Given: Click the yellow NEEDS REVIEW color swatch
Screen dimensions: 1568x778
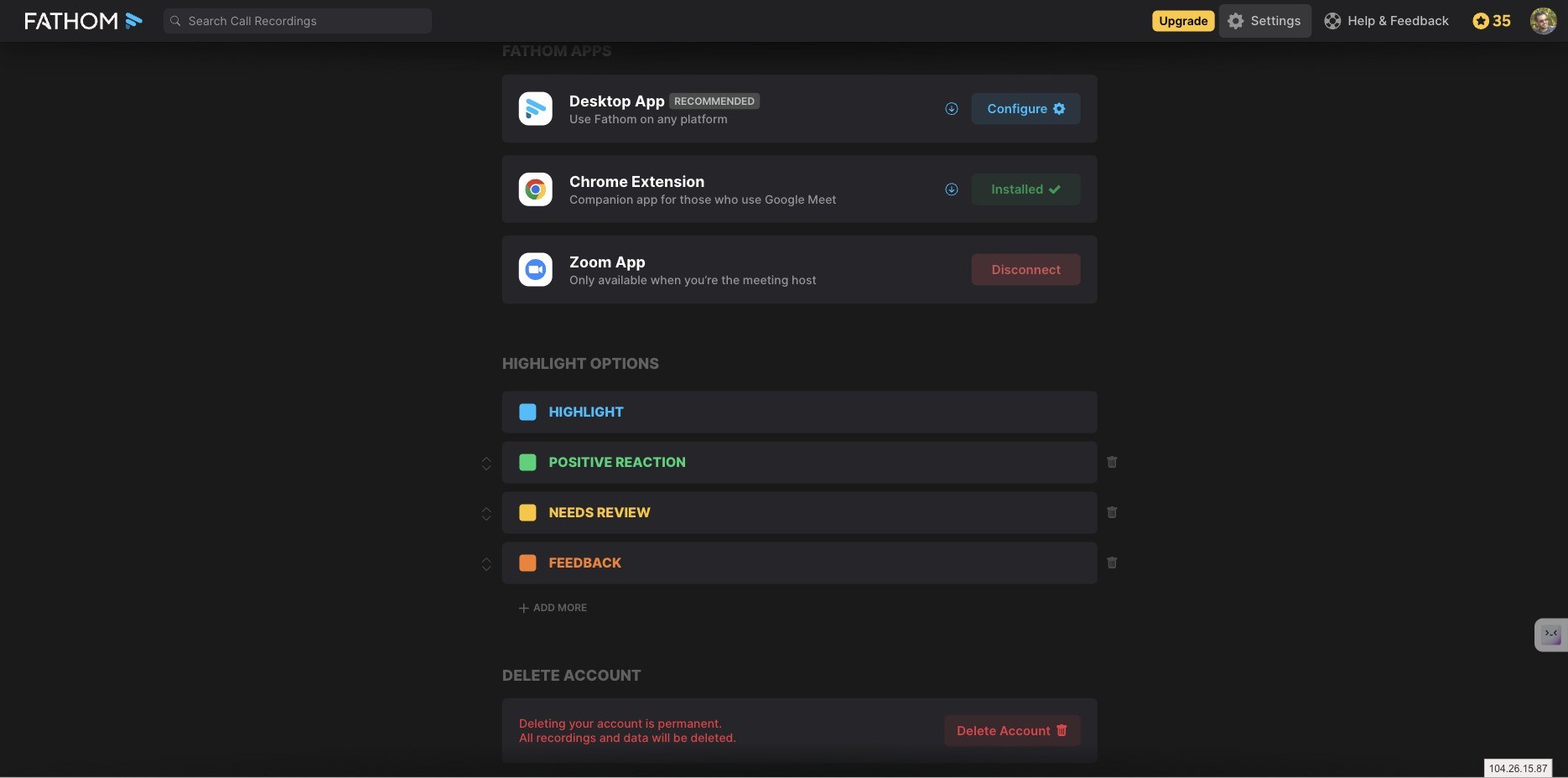Looking at the screenshot, I should point(527,512).
